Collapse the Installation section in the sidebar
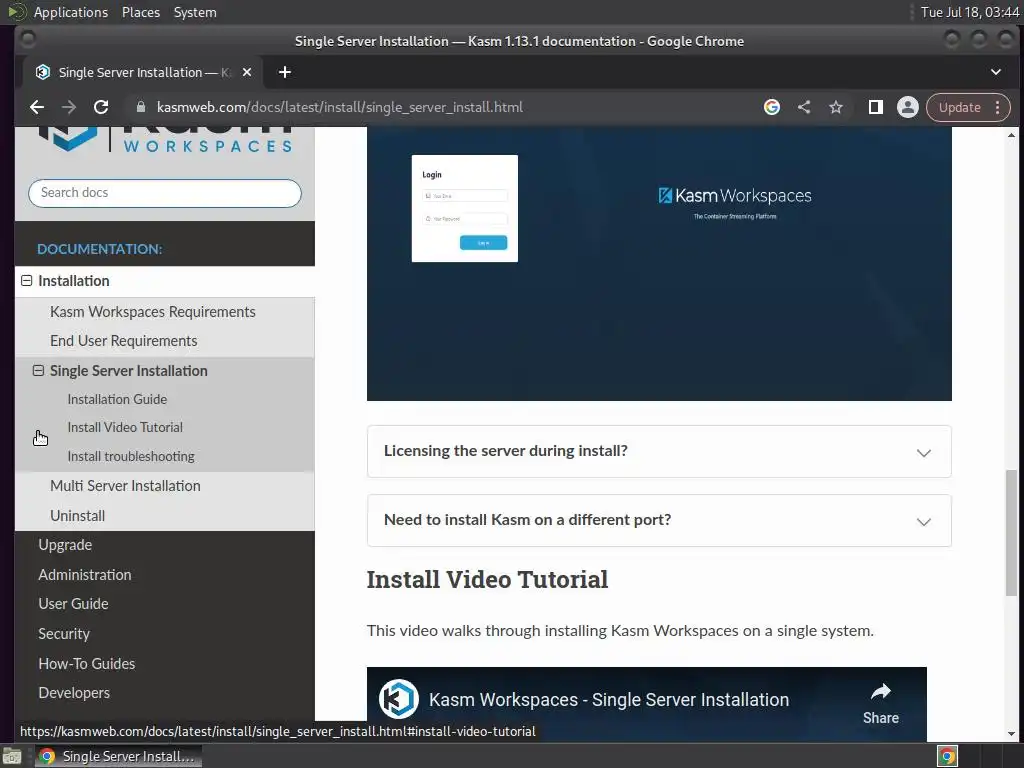Image resolution: width=1024 pixels, height=768 pixels. (x=26, y=281)
